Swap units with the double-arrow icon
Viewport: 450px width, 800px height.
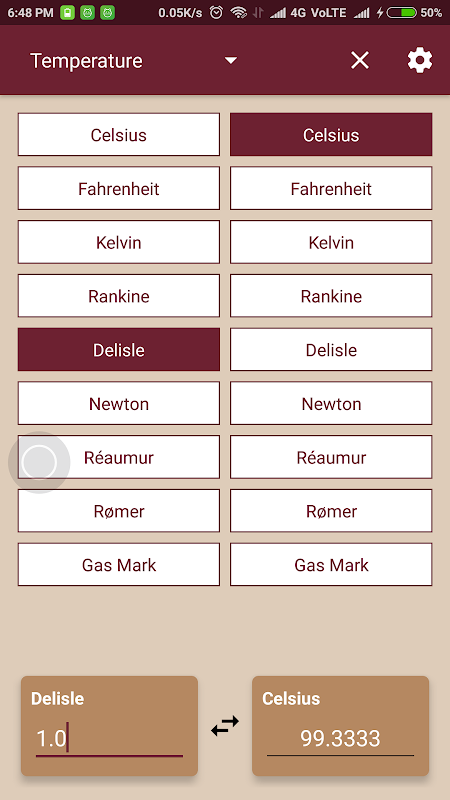tap(225, 726)
